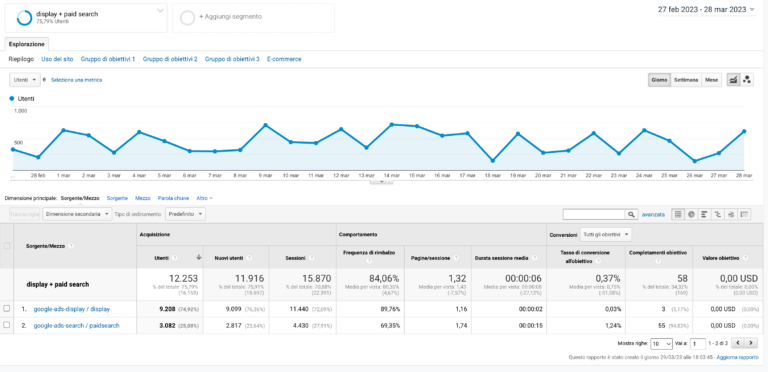Viewport: 768px width, 372px height.
Task: Click the magnifier search icon
Action: click(x=631, y=214)
